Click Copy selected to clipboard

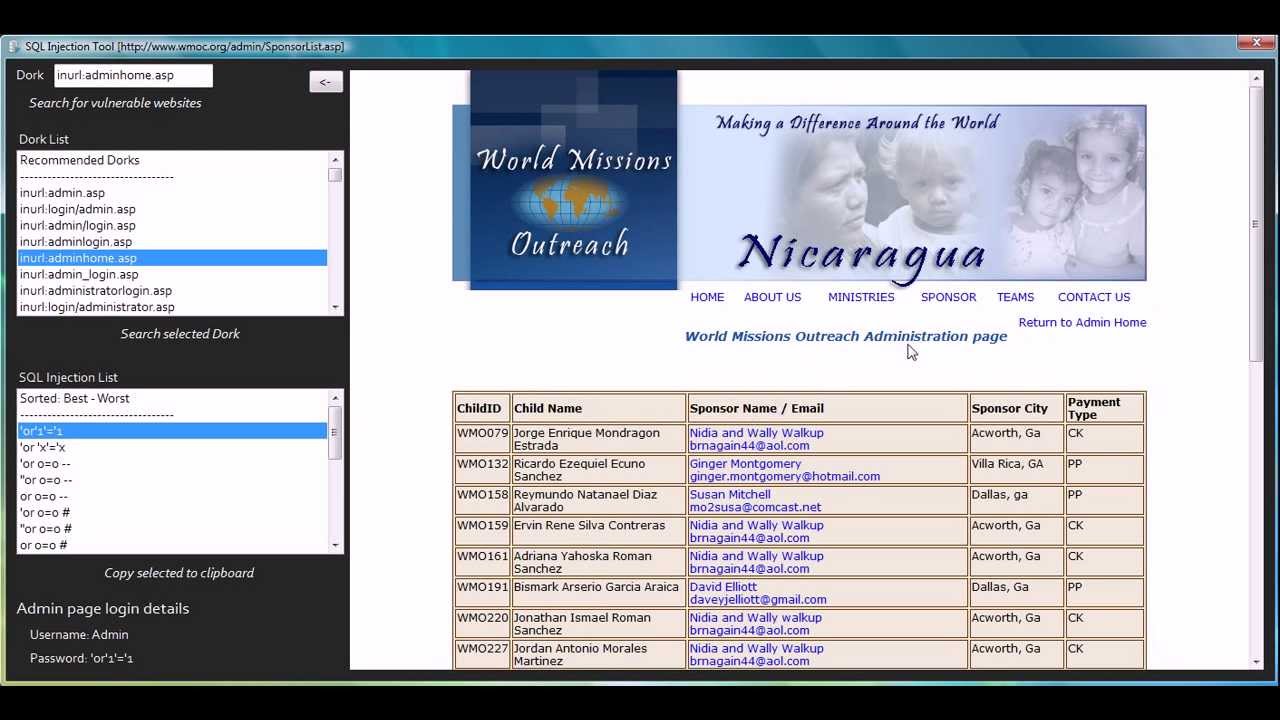(179, 573)
